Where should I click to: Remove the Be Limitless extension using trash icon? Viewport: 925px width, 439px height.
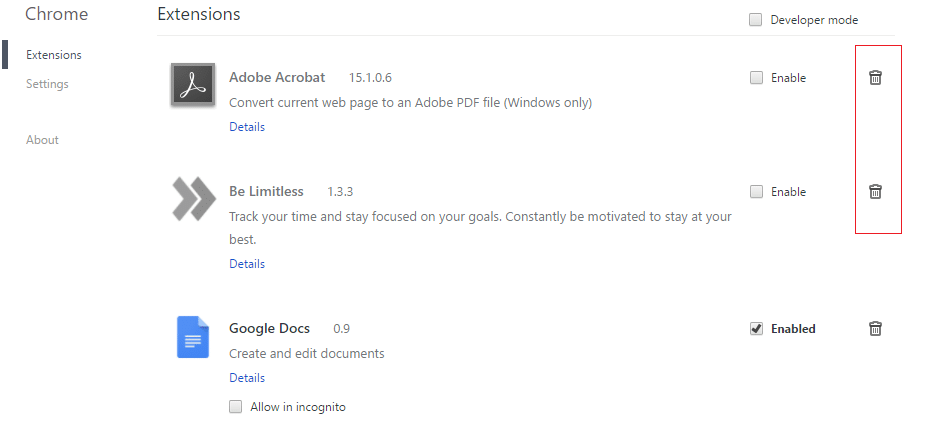tap(875, 192)
